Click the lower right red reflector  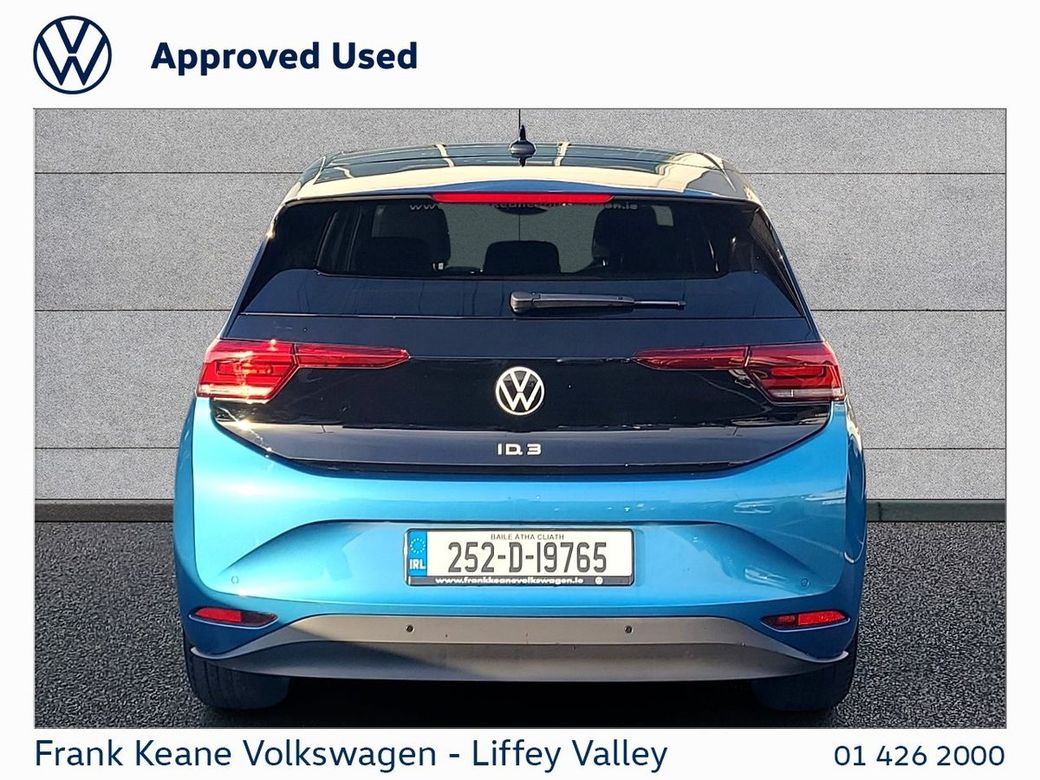click(x=804, y=619)
